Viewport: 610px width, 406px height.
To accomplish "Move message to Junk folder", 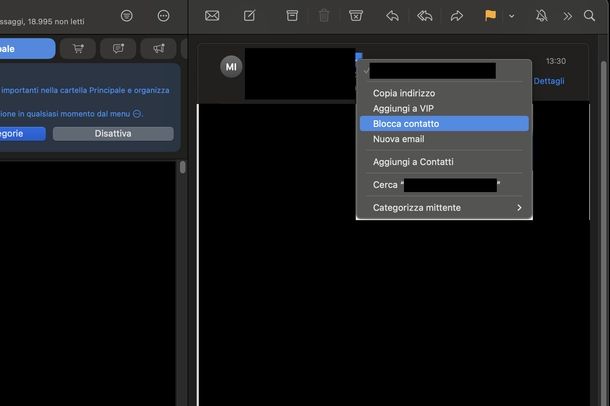I will (356, 16).
